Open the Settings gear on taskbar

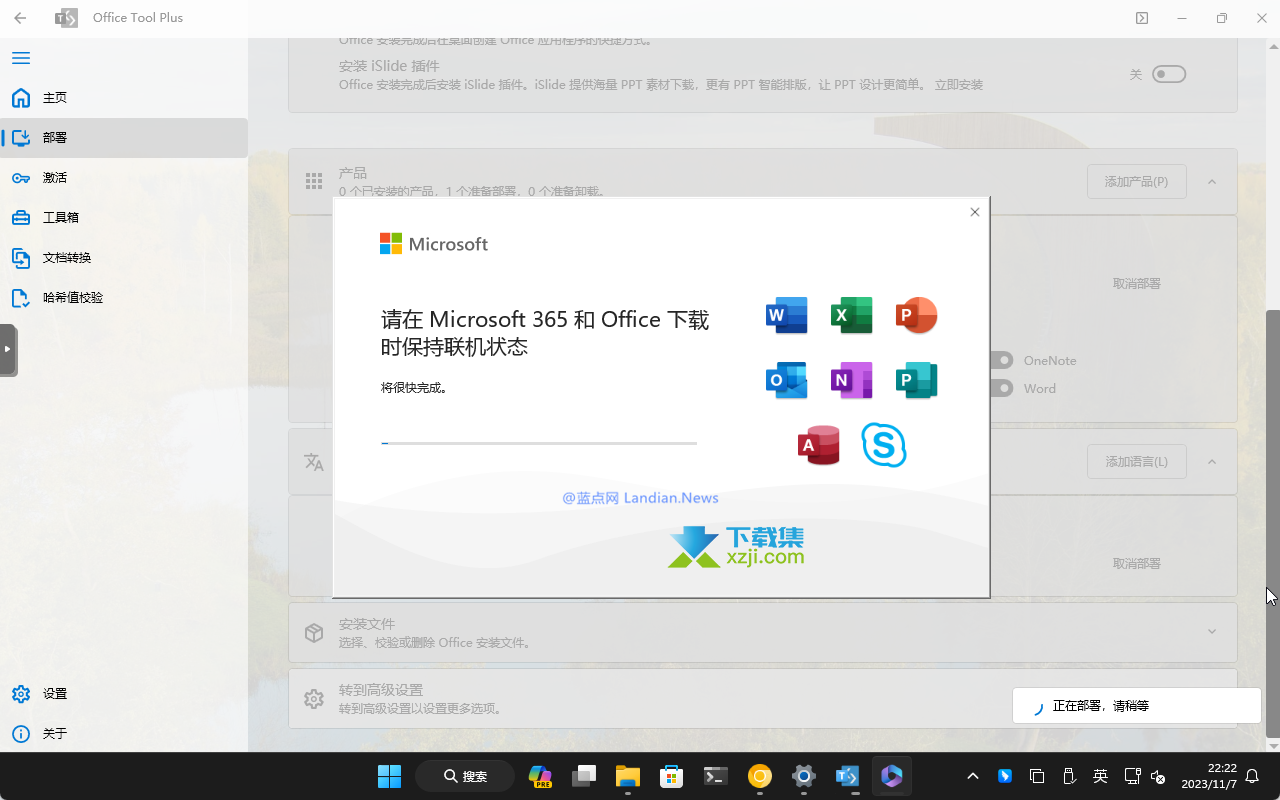(804, 776)
